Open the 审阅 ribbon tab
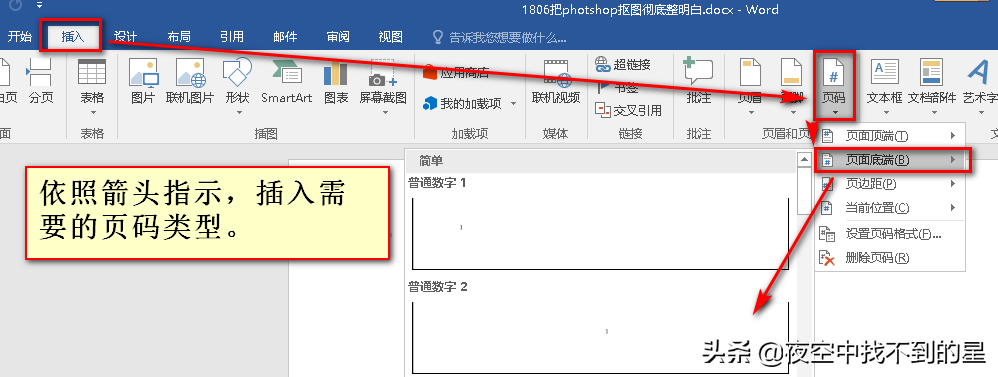998x377 pixels. 337,37
